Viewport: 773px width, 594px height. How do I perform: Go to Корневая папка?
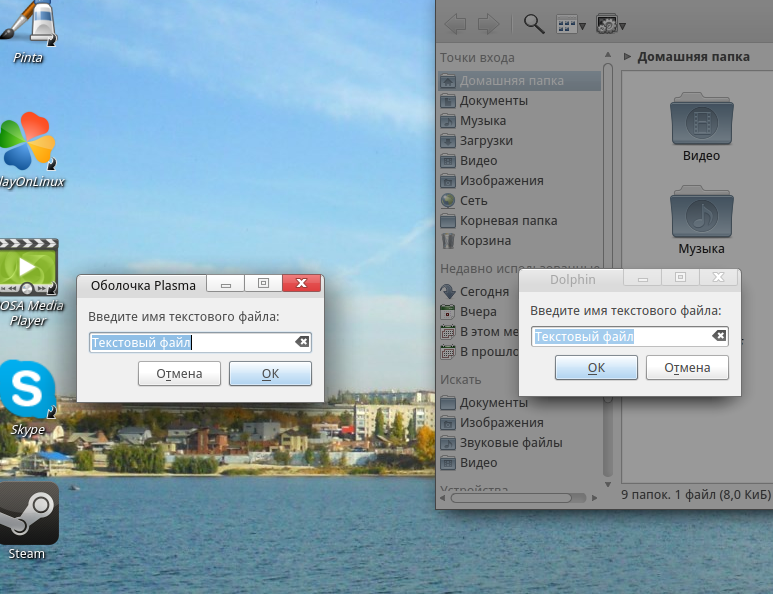[x=520, y=221]
